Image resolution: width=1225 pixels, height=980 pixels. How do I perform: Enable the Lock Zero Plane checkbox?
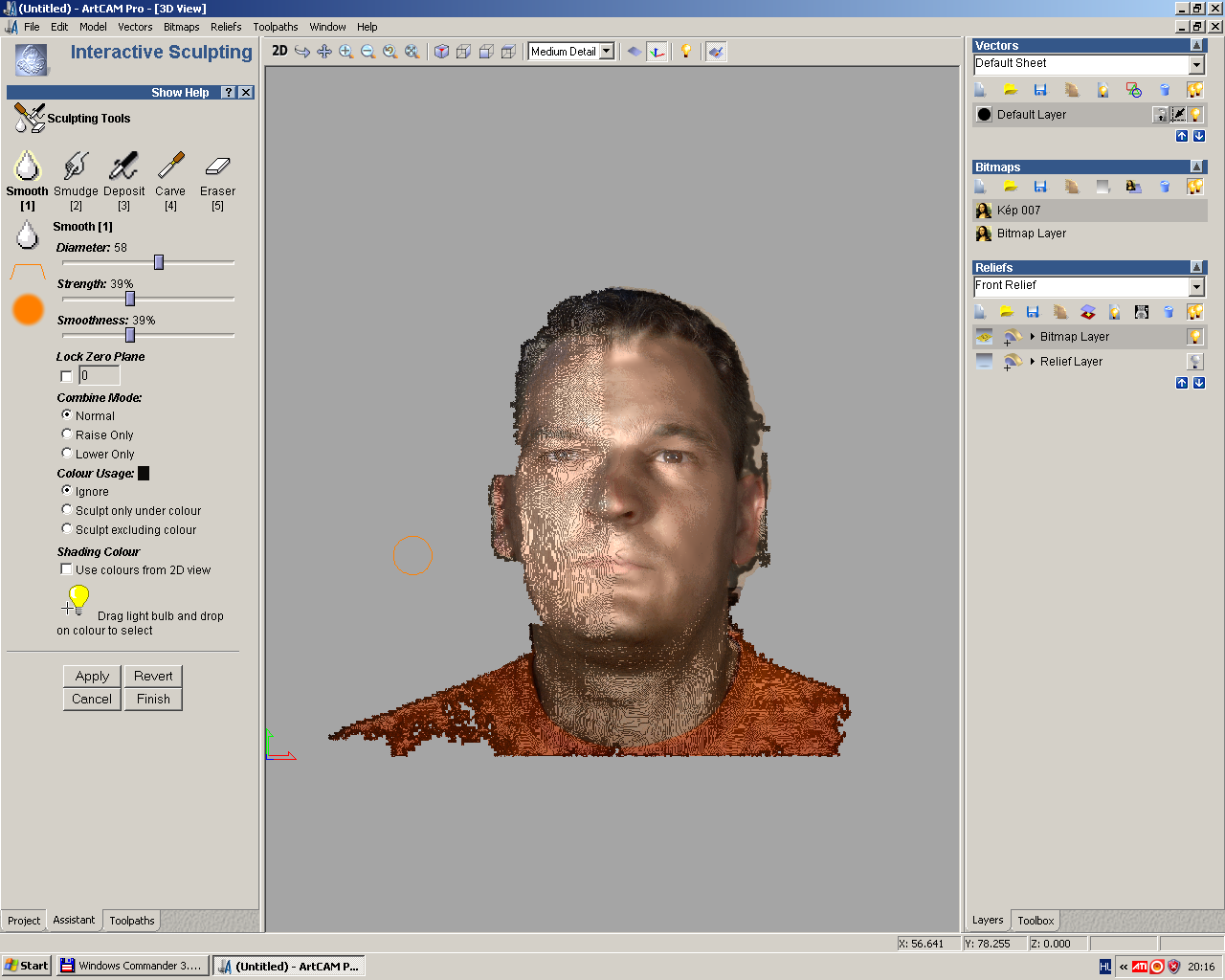tap(66, 376)
